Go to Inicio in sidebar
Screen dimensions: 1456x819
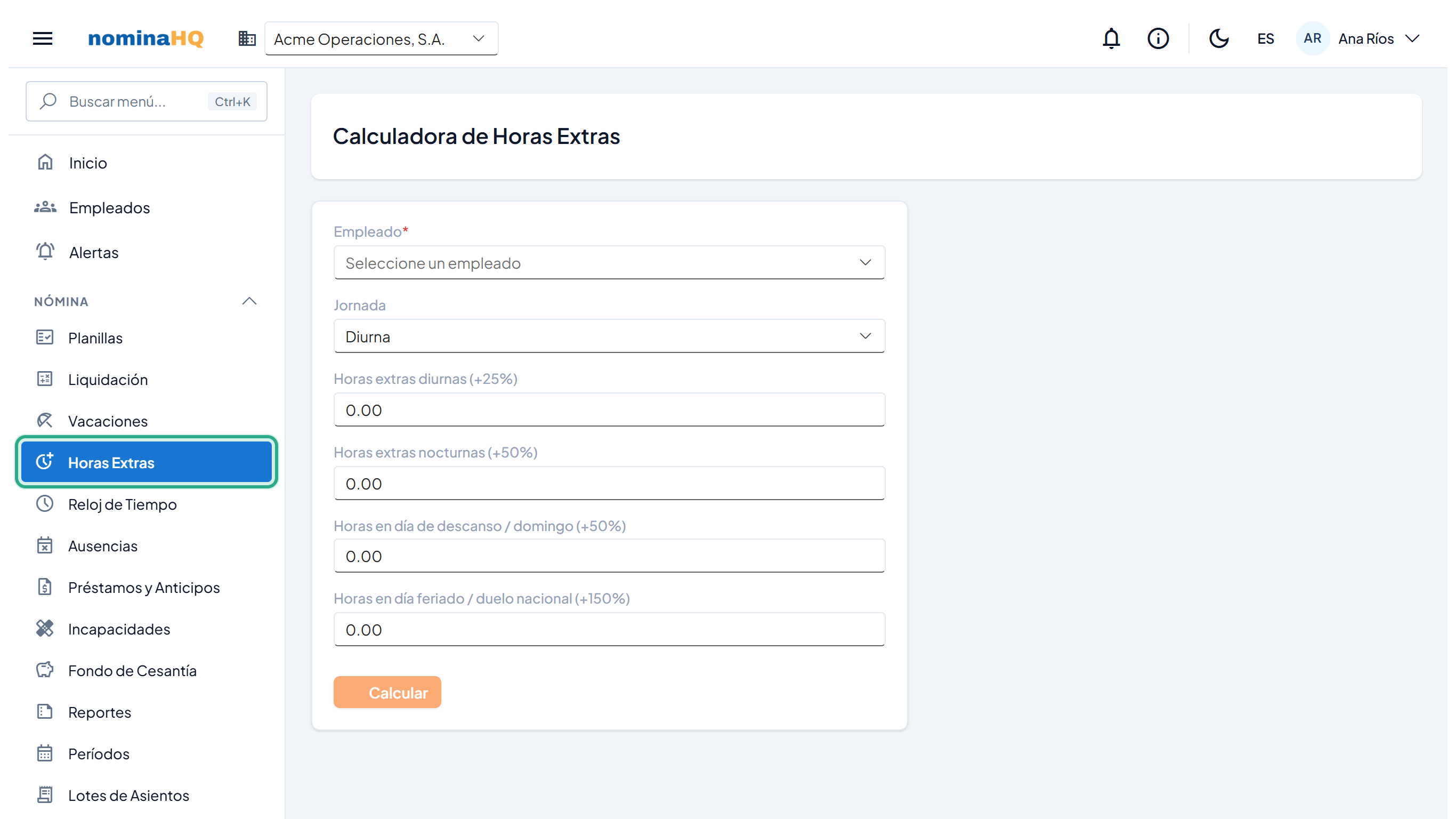(x=147, y=163)
